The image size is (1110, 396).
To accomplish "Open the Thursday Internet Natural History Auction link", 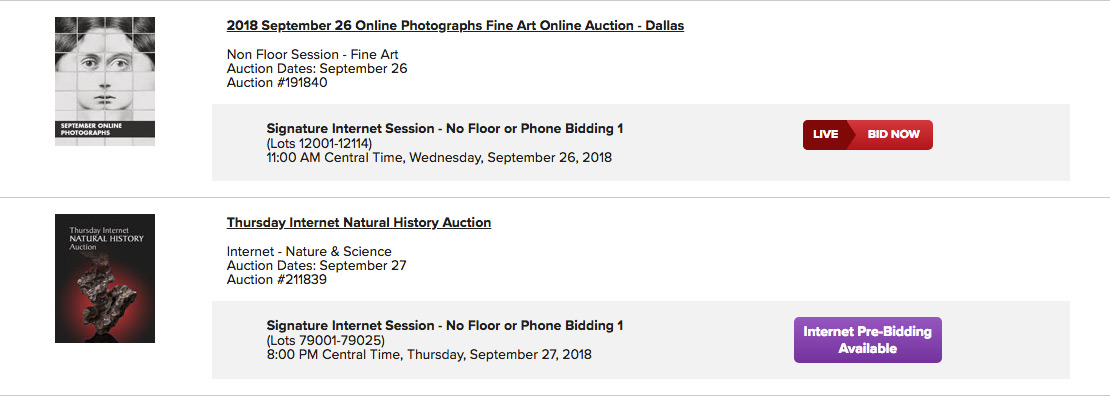I will [359, 222].
